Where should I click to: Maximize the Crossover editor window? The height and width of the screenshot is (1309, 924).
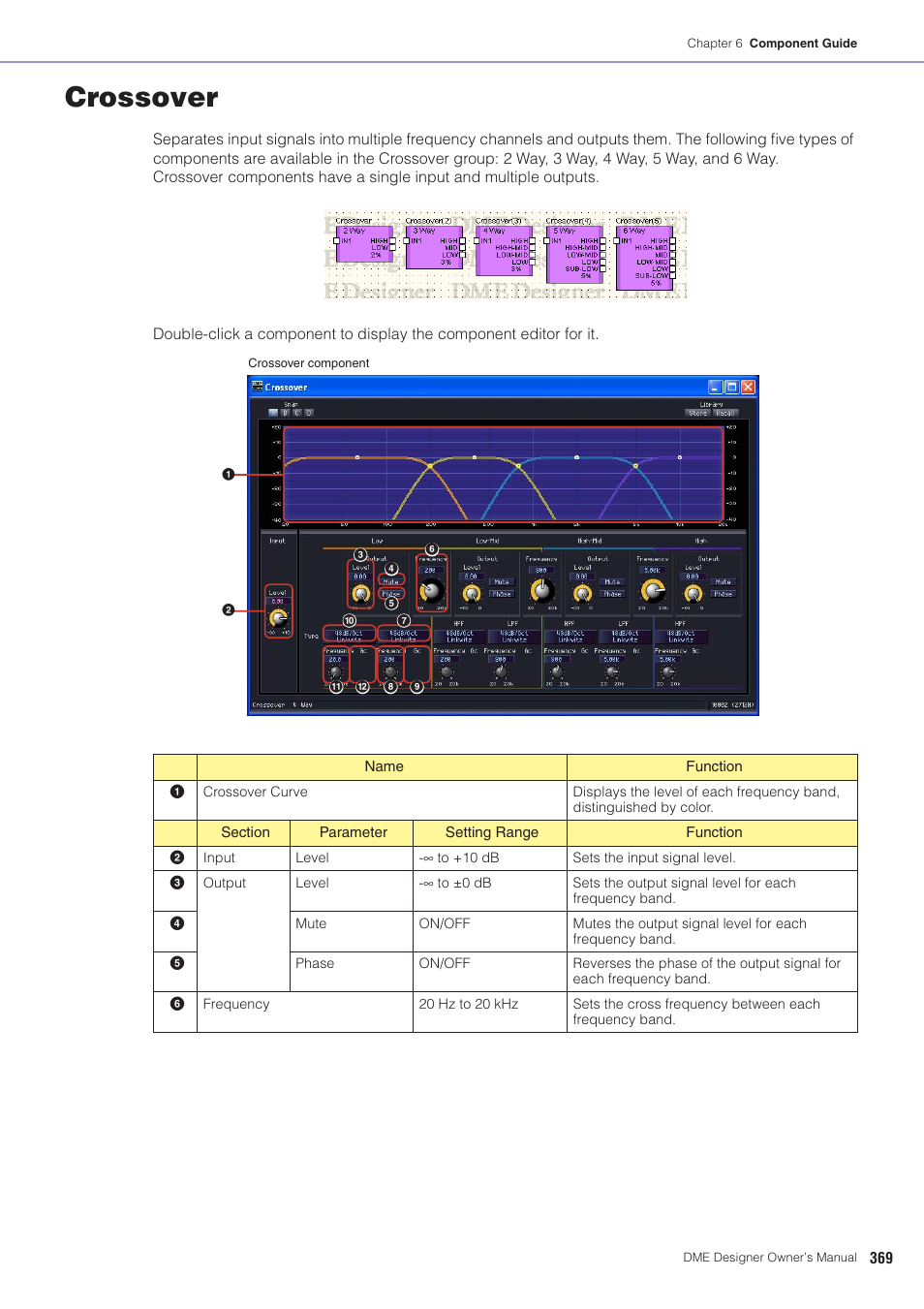point(732,387)
